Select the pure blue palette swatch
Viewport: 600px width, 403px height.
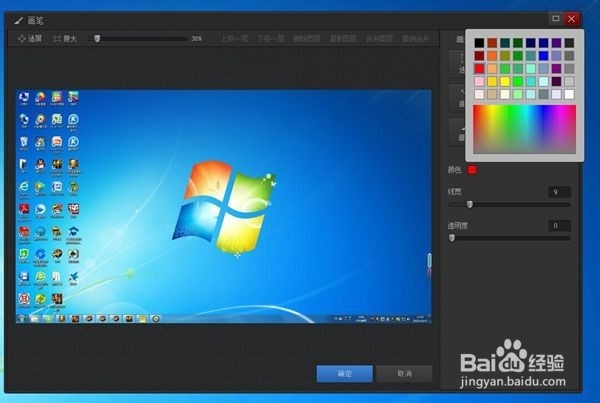pos(543,56)
